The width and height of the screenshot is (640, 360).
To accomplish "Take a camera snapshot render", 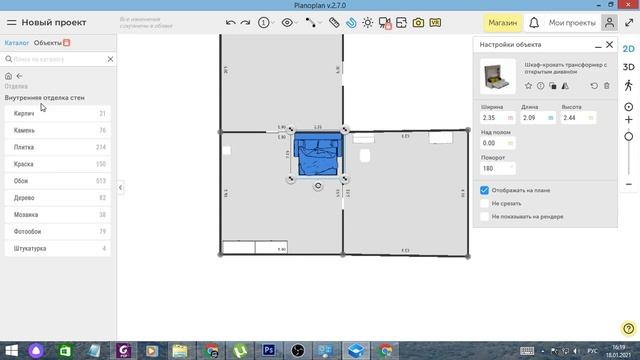I will pyautogui.click(x=418, y=23).
